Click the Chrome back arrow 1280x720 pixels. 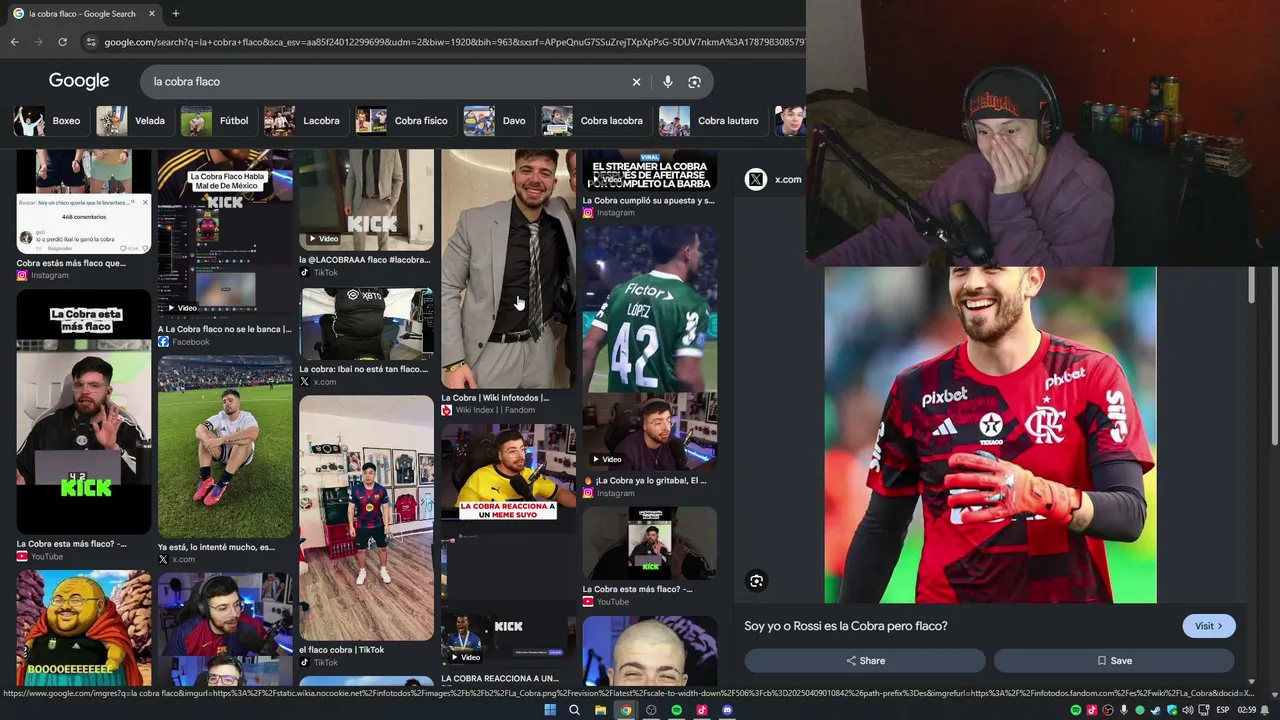14,42
